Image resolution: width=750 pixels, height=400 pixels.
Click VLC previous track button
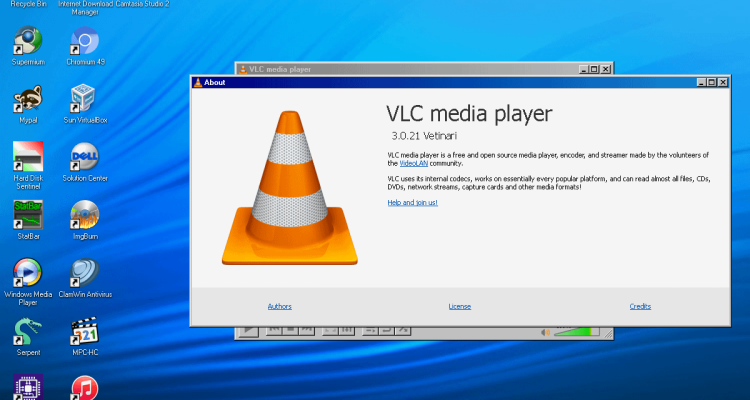click(274, 330)
